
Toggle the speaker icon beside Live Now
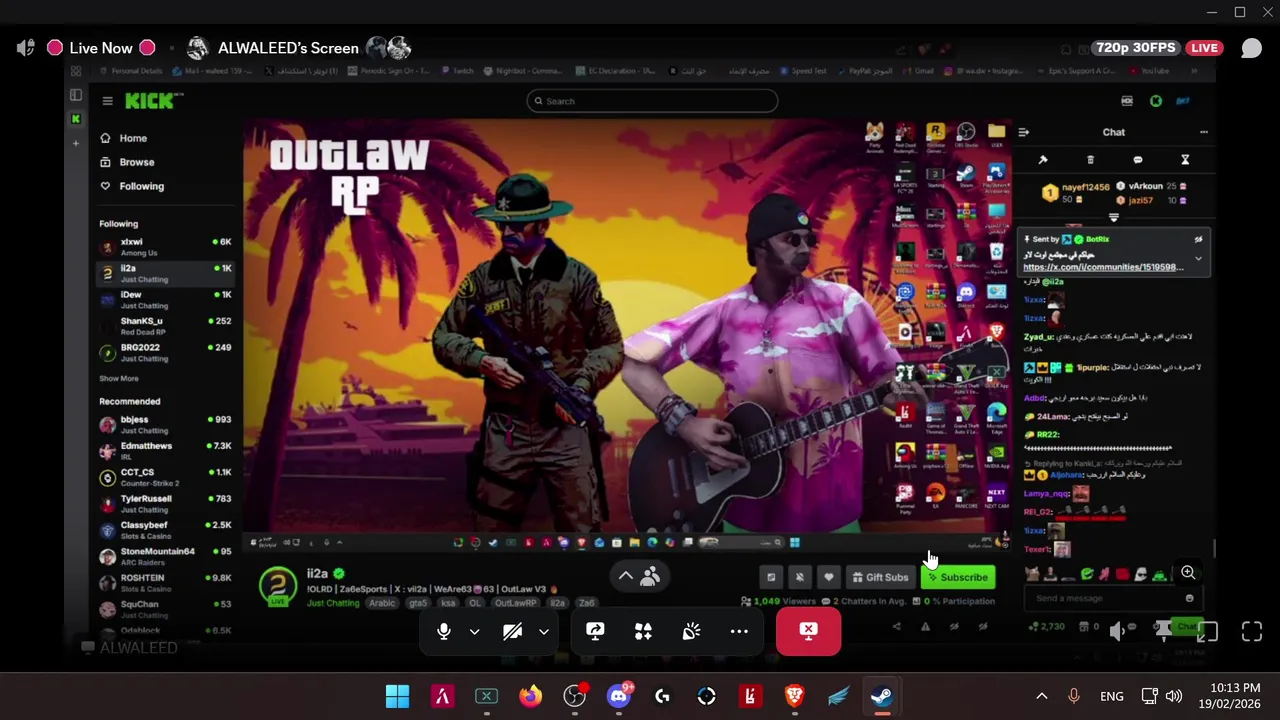point(26,48)
